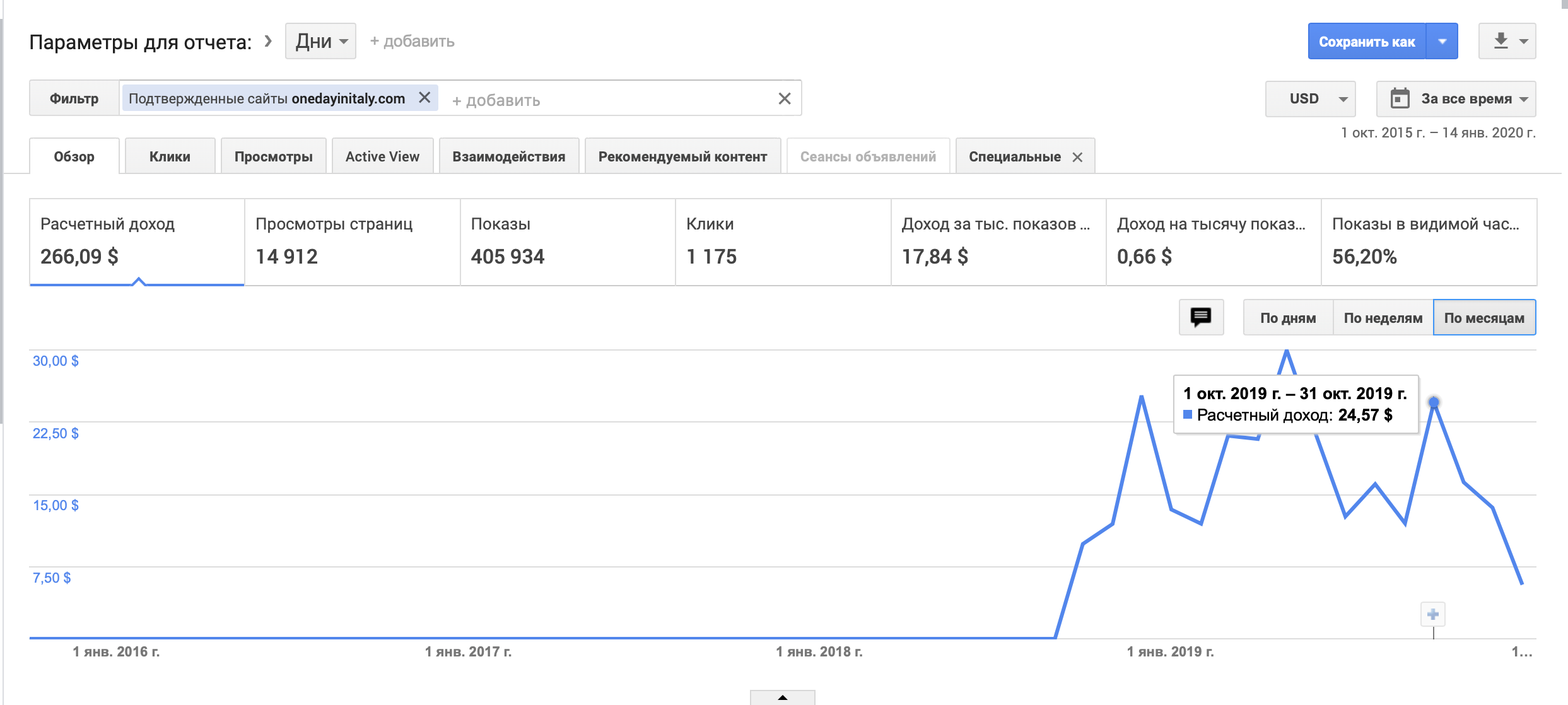
Task: Click October 2019 data point on chart
Action: [1434, 402]
